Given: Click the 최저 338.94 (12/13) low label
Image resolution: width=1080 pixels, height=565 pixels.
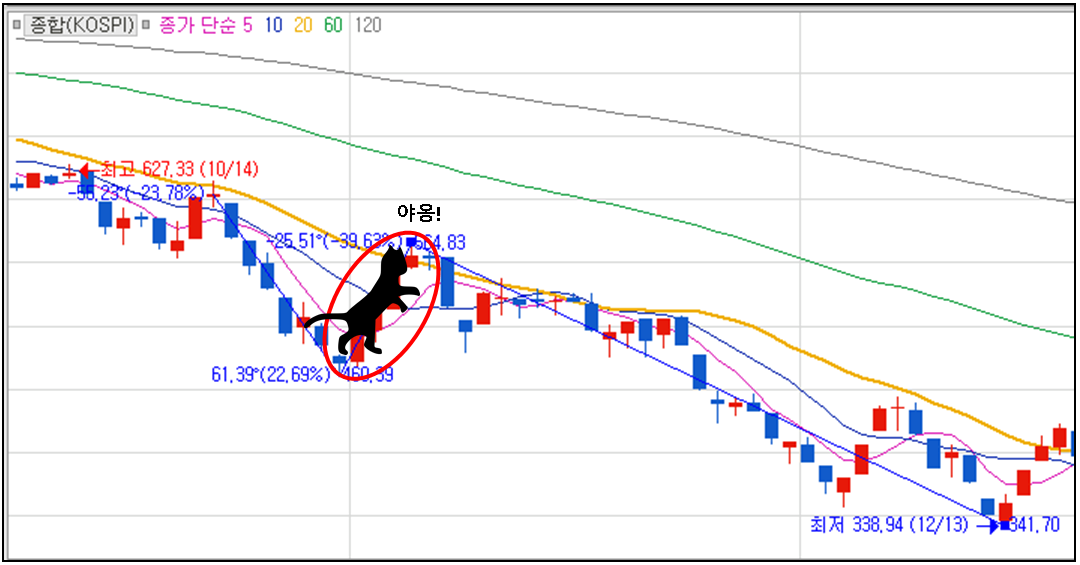Looking at the screenshot, I should pos(889,526).
